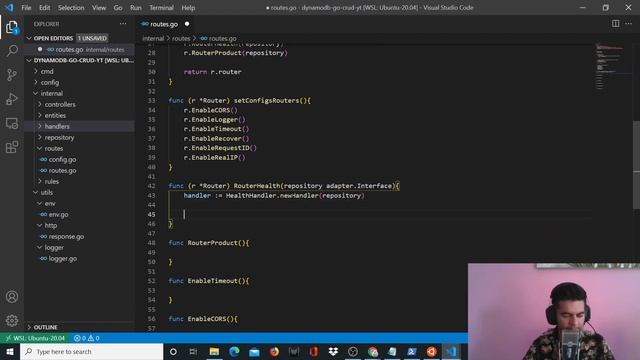Click the Cortana circle taskbar icon
Image resolution: width=640 pixels, height=360 pixels.
(x=173, y=351)
